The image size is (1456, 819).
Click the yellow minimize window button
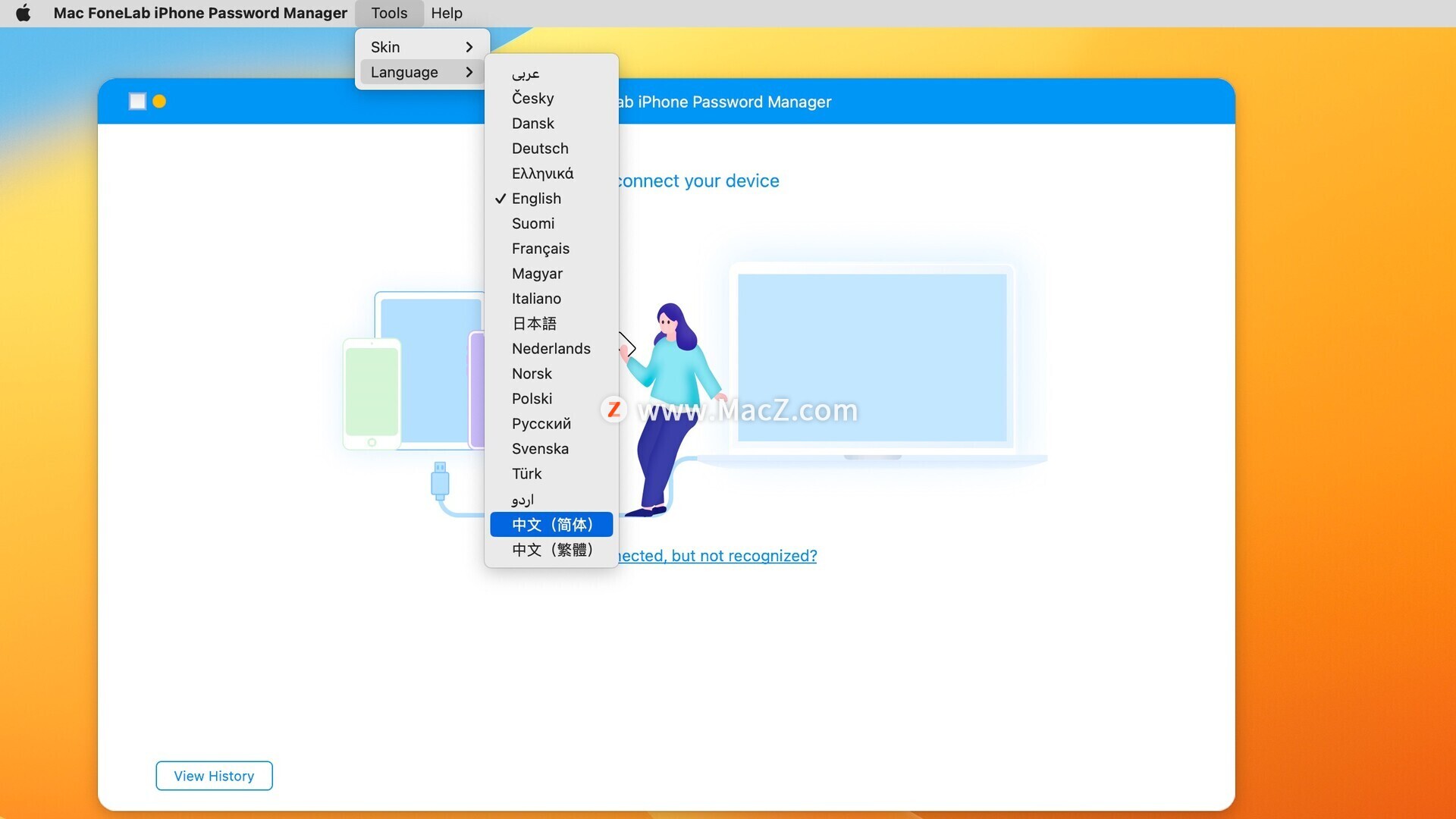tap(159, 102)
